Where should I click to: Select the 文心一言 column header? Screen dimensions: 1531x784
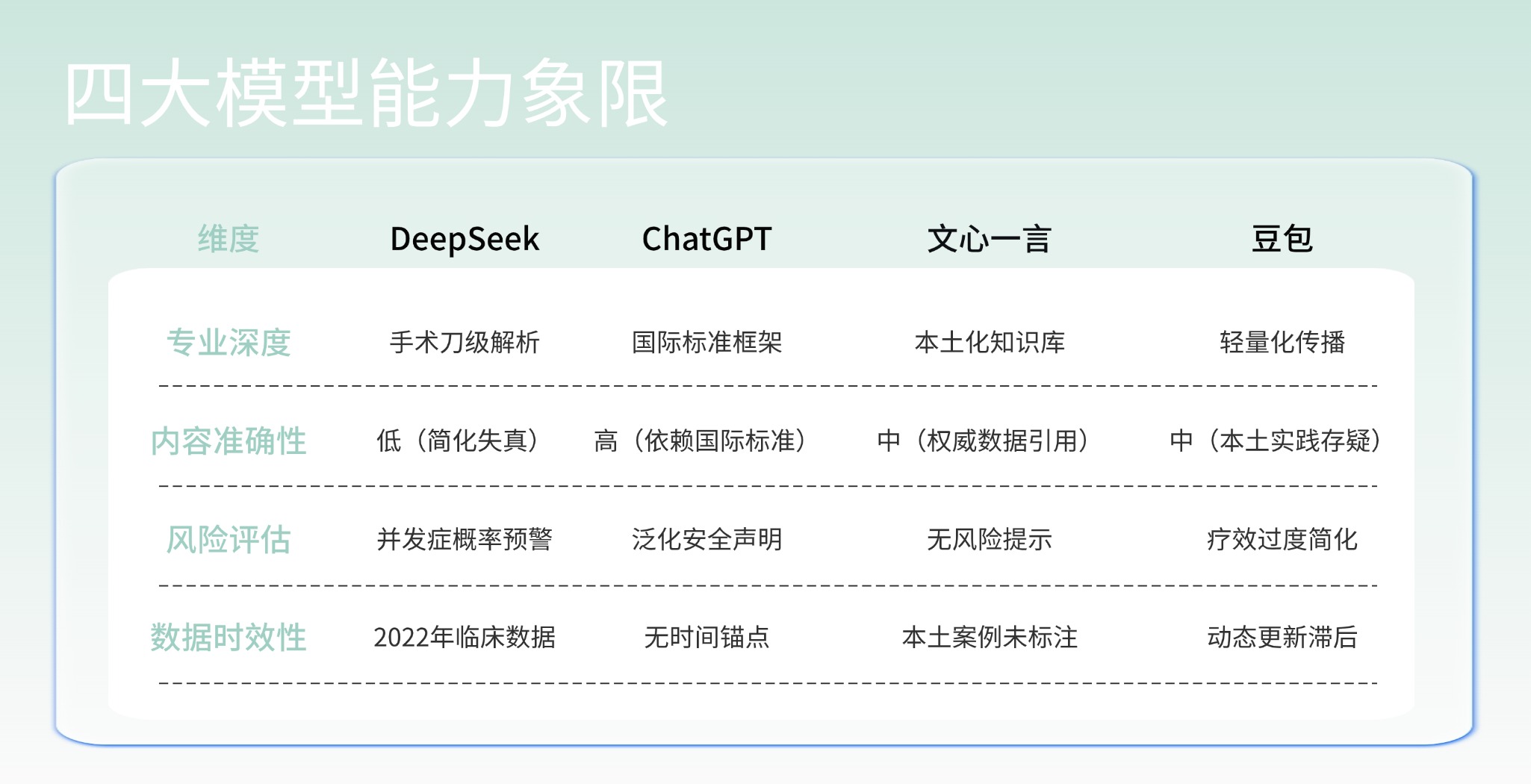(x=990, y=239)
